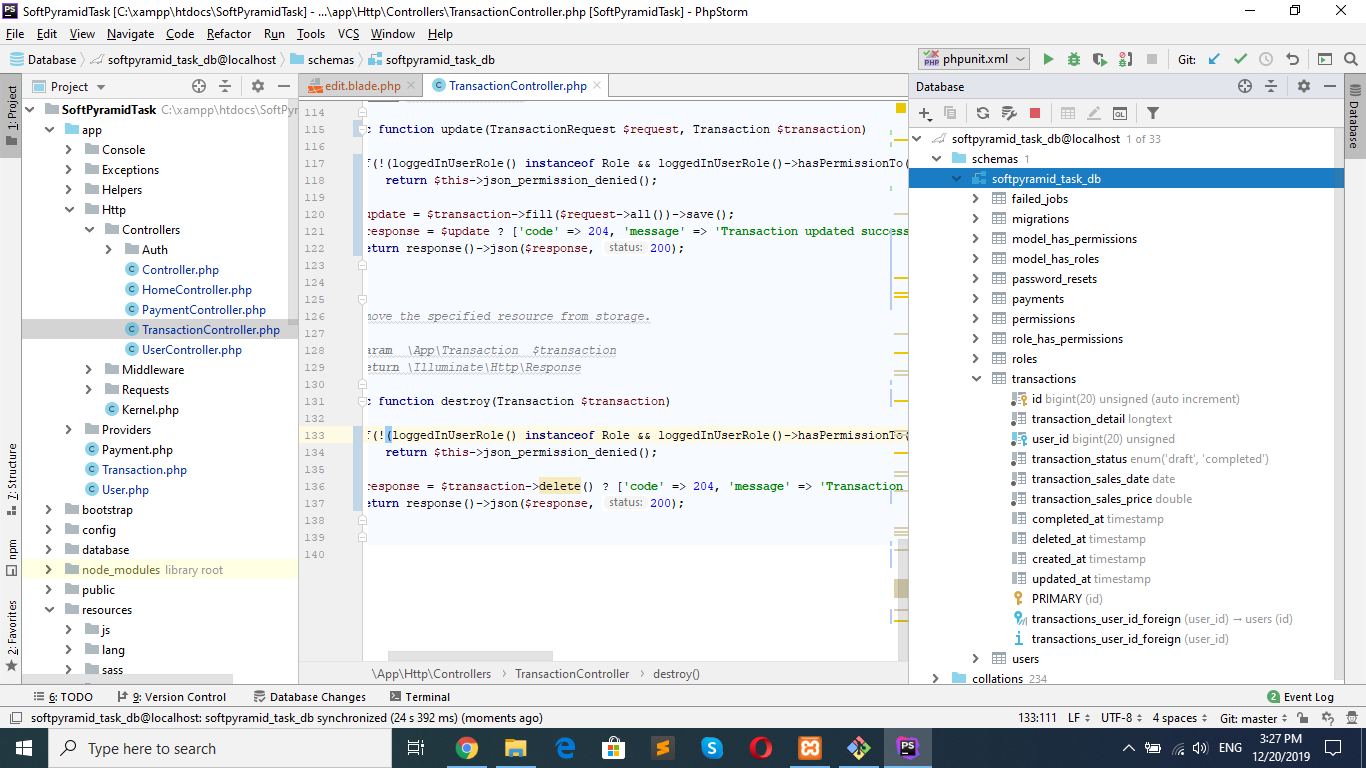Open the Navigate menu
The image size is (1366, 768).
(x=131, y=34)
